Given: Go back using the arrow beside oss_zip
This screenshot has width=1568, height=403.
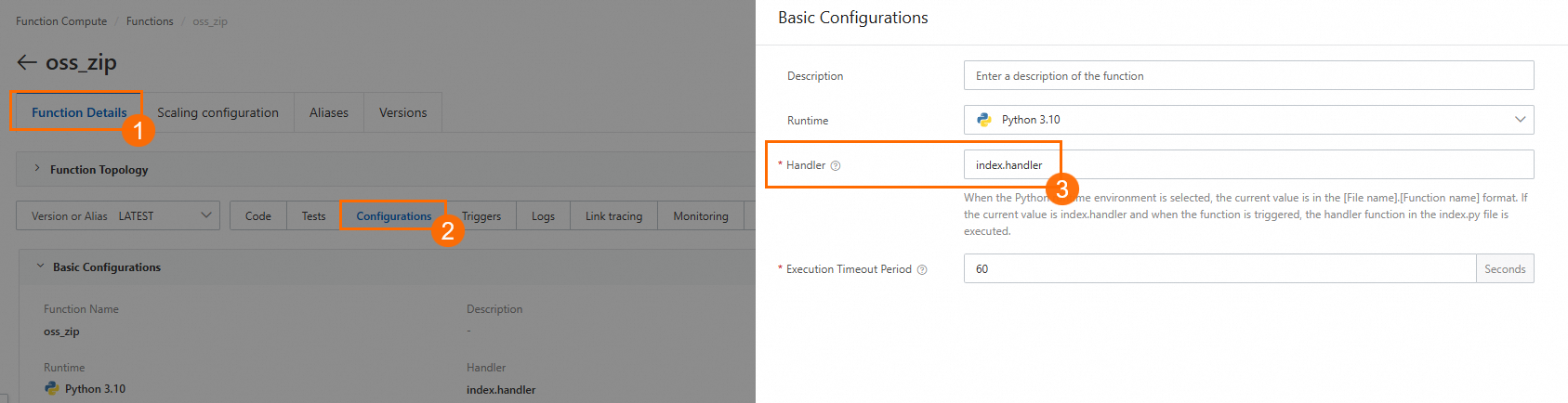Looking at the screenshot, I should pyautogui.click(x=27, y=62).
